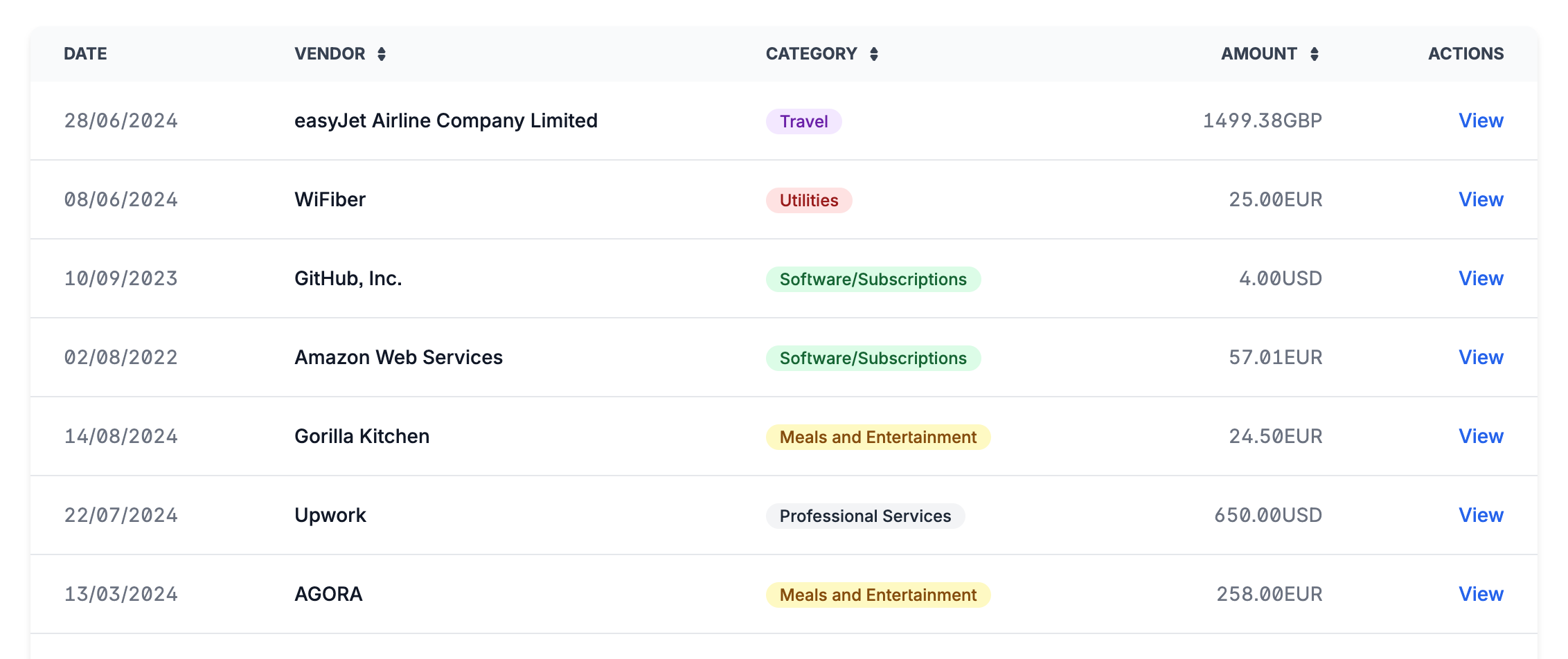Select Gorilla Kitchen's Meals and Entertainment badge

(x=877, y=437)
